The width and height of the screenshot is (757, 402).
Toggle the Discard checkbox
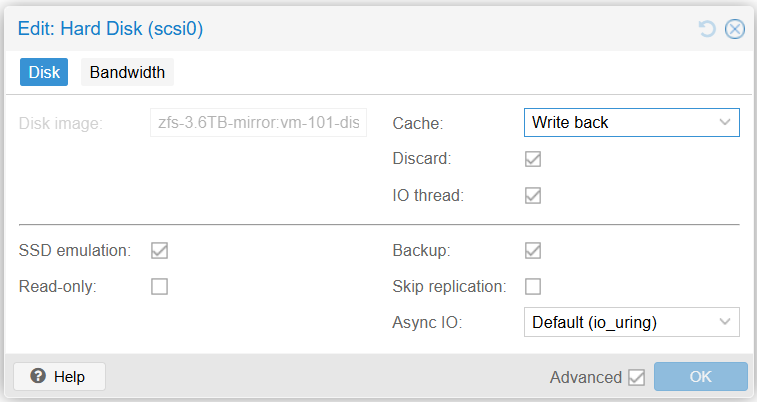(533, 159)
